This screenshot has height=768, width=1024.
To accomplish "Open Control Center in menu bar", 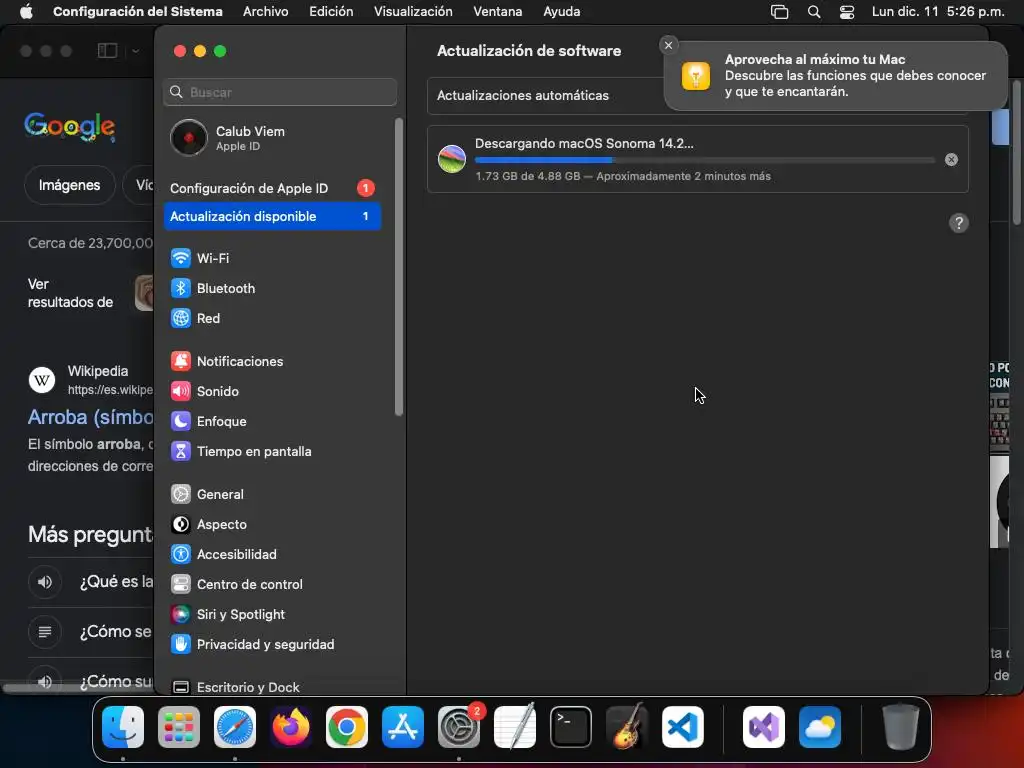I will [x=847, y=12].
